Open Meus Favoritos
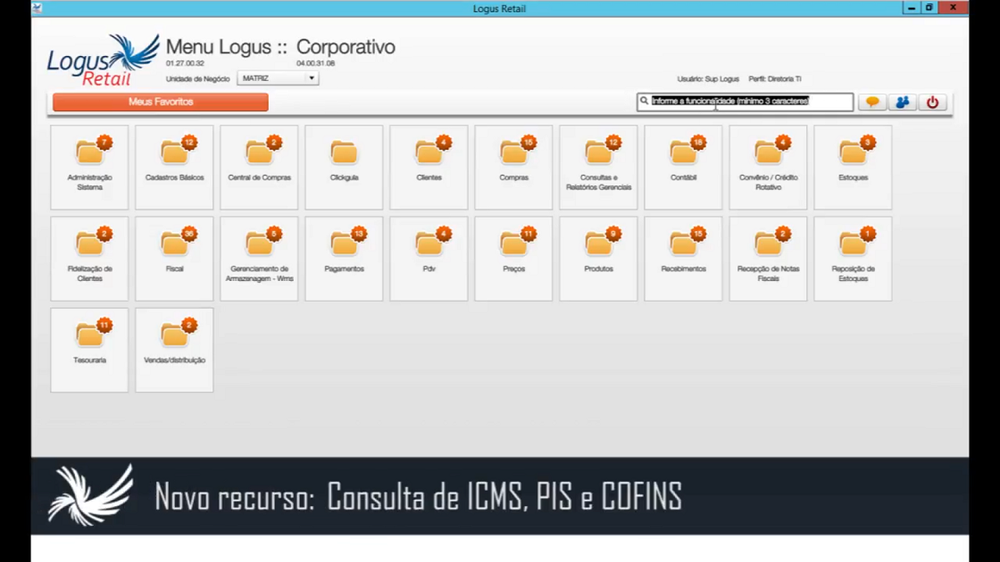Screen dimensions: 1000x562 point(161,102)
